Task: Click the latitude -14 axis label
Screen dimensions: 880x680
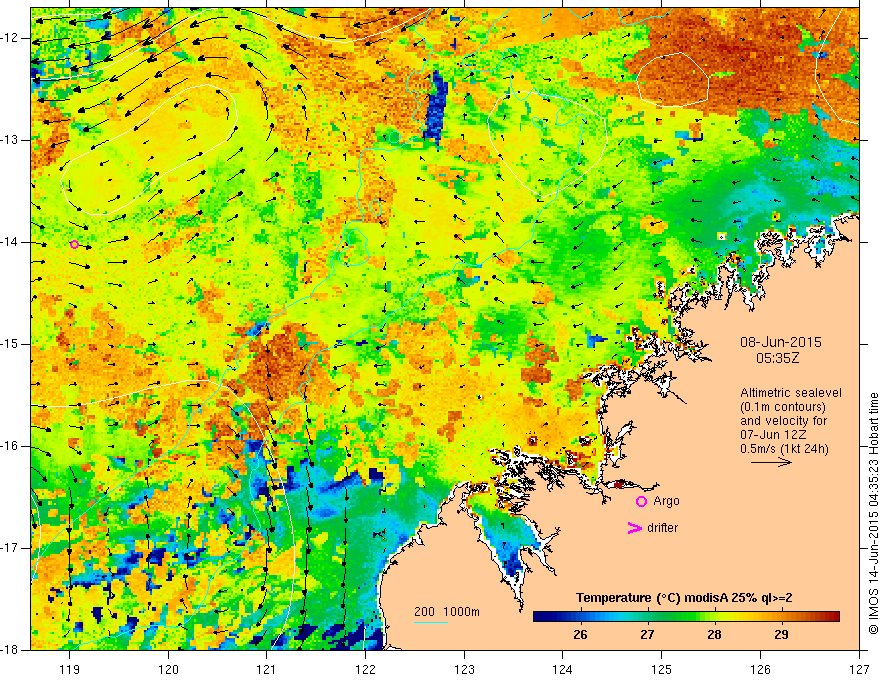Action: click(x=11, y=242)
